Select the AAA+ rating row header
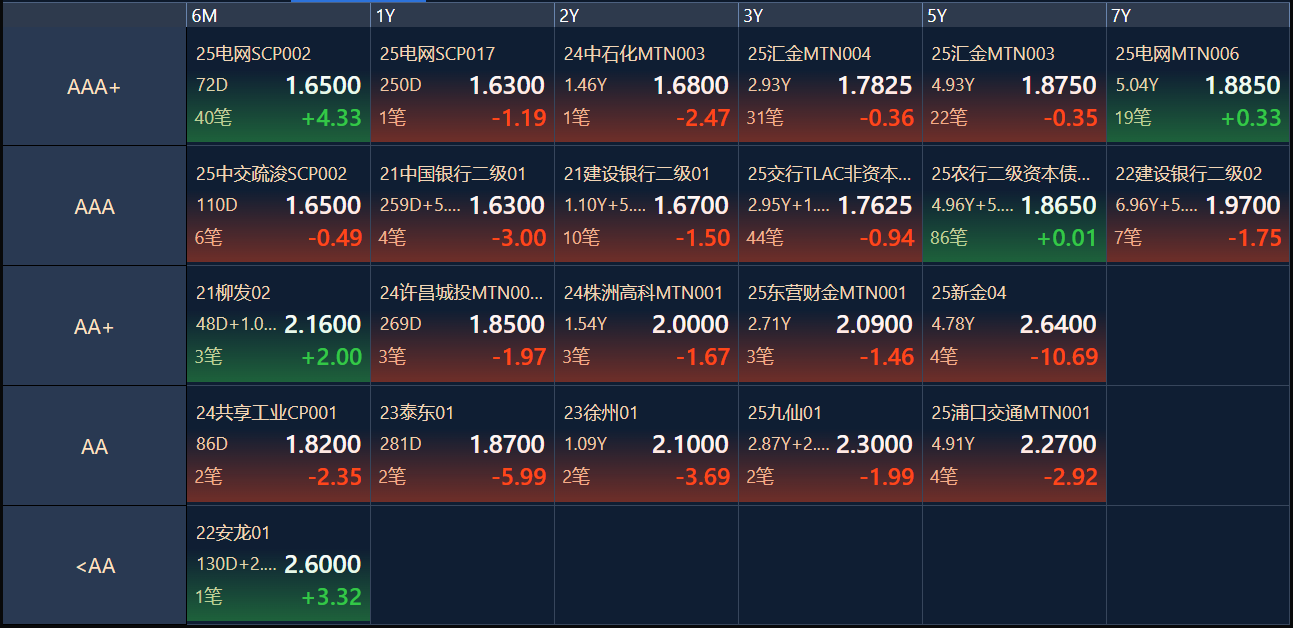This screenshot has width=1293, height=628. (x=94, y=87)
